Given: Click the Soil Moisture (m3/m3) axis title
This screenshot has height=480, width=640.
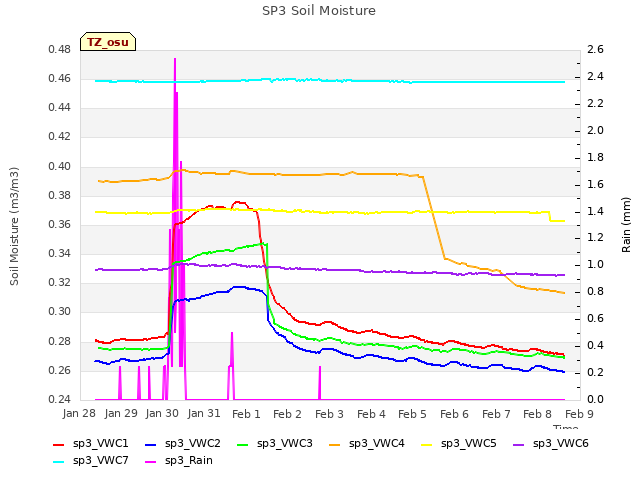Looking at the screenshot, I should pyautogui.click(x=14, y=226).
